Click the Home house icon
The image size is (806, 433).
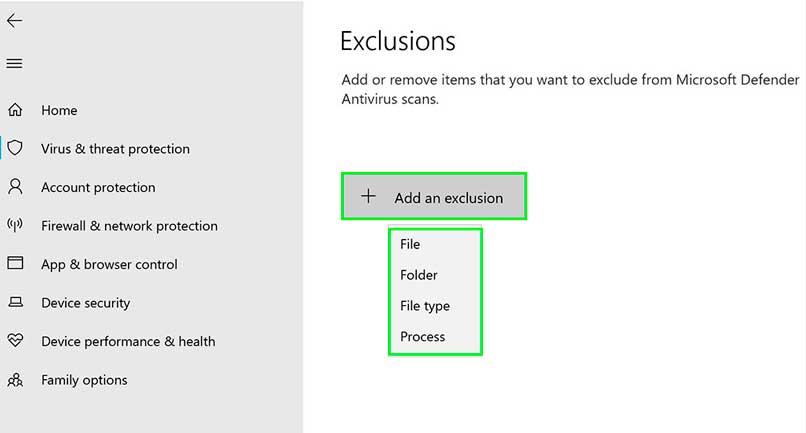(15, 110)
